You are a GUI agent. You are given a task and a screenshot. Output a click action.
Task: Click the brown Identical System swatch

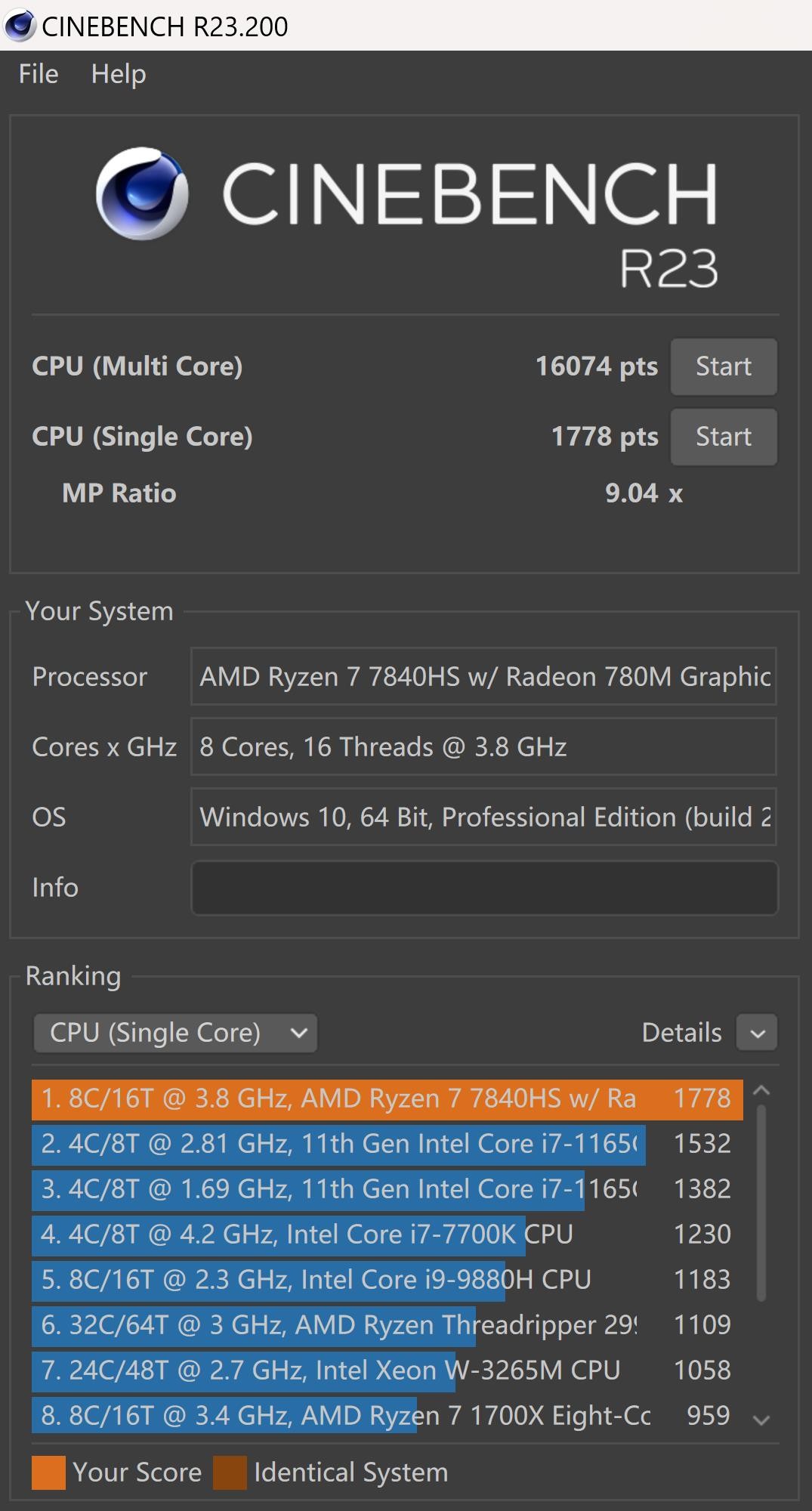[230, 1472]
